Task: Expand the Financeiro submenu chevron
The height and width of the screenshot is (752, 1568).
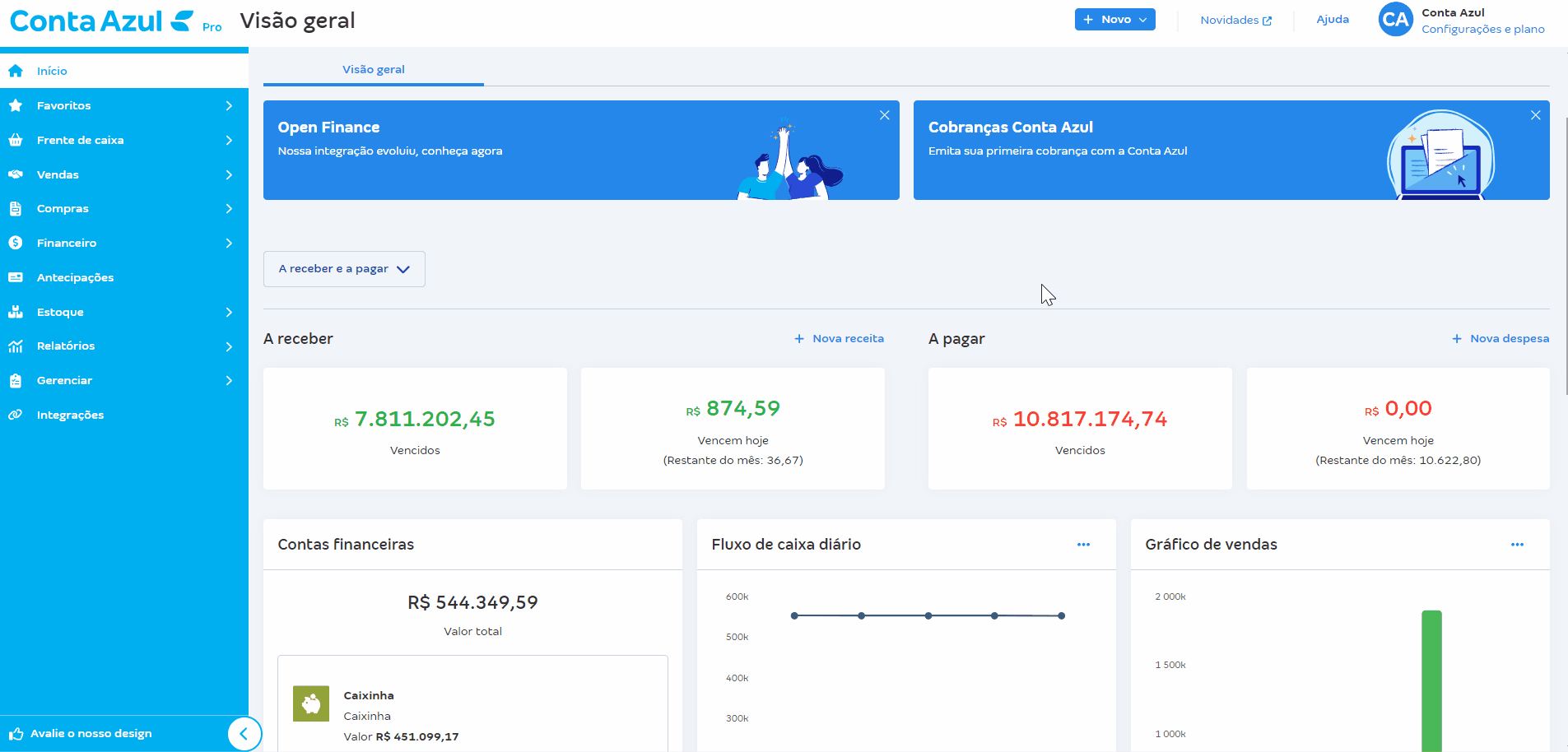Action: (x=229, y=243)
